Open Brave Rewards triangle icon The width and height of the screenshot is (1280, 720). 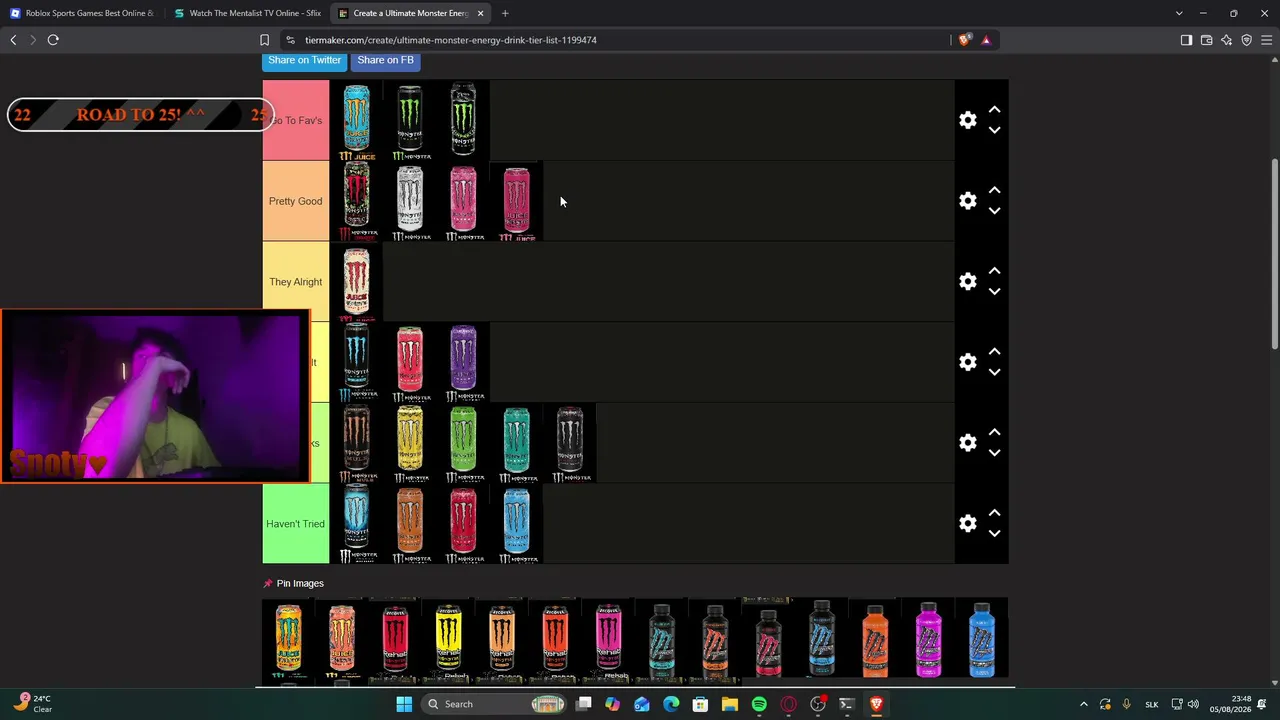[986, 40]
